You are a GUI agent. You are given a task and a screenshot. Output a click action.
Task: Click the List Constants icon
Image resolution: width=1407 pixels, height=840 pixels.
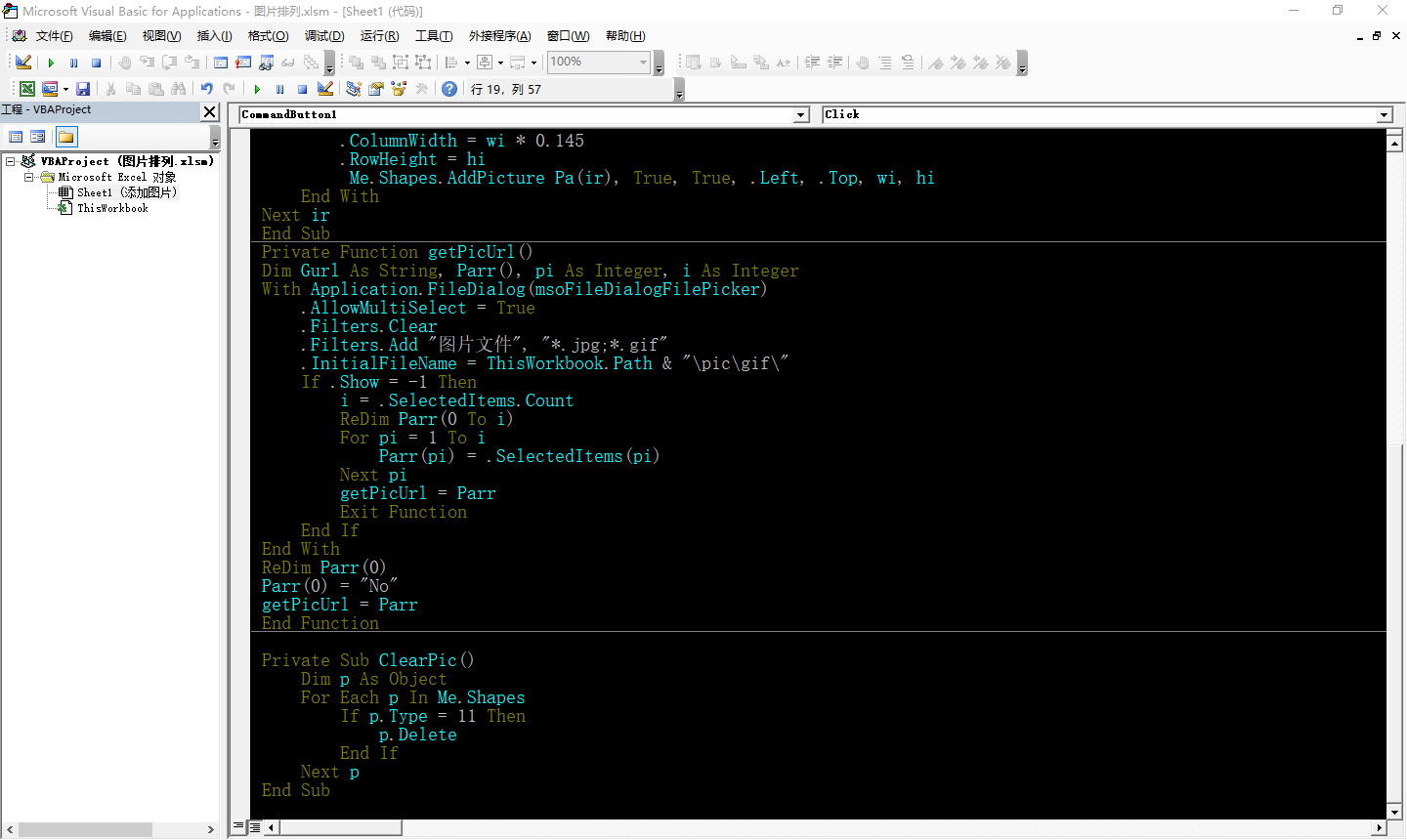(715, 63)
